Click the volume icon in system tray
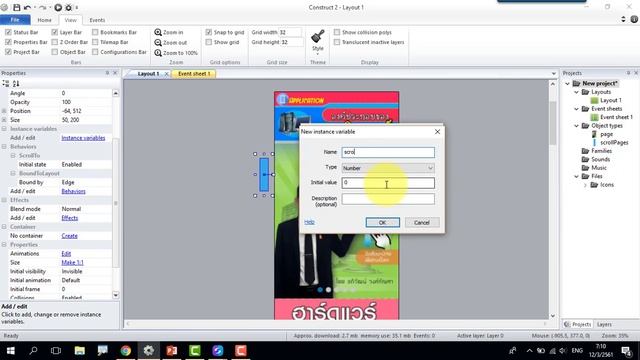The width and height of the screenshot is (640, 360). coord(563,351)
